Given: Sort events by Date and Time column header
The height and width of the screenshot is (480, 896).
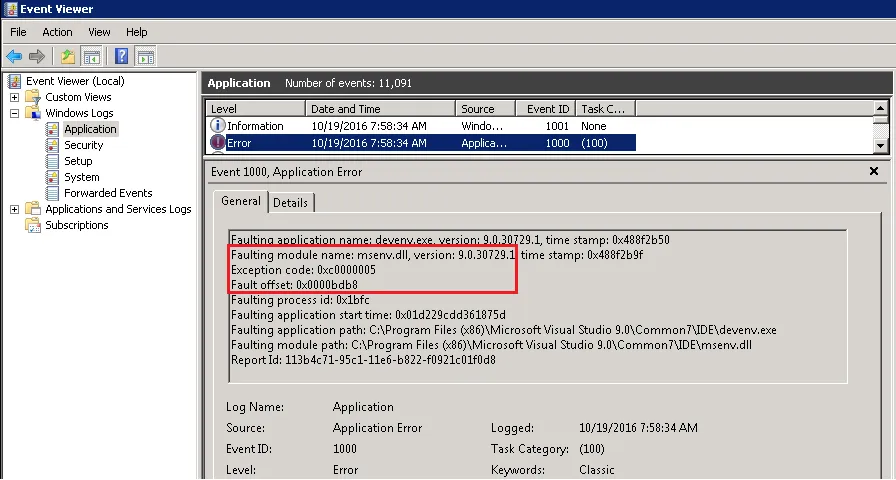Looking at the screenshot, I should pos(380,109).
